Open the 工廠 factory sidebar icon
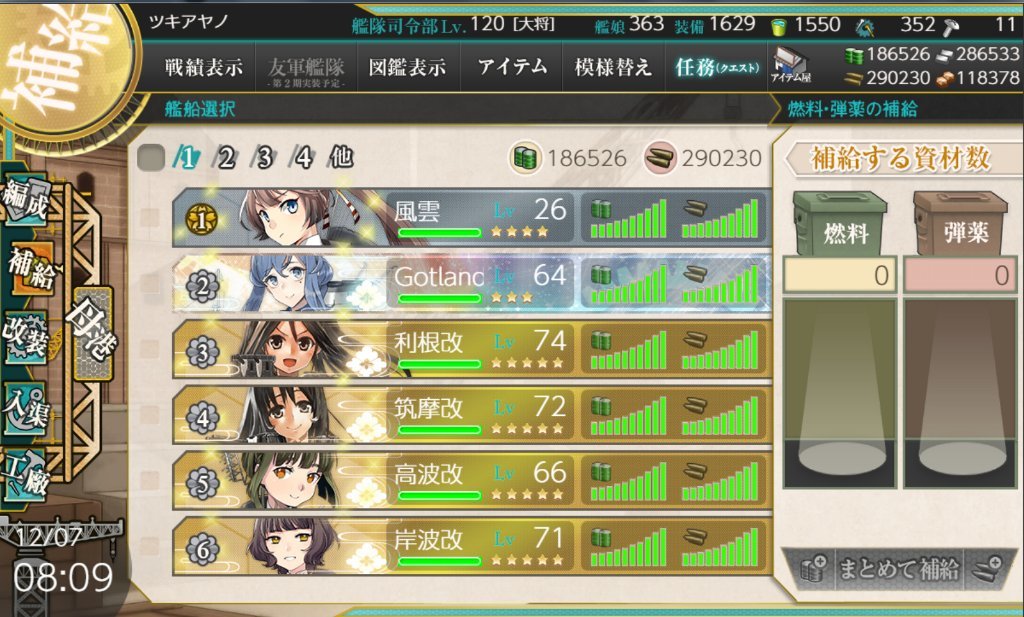The image size is (1024, 617). pos(25,477)
